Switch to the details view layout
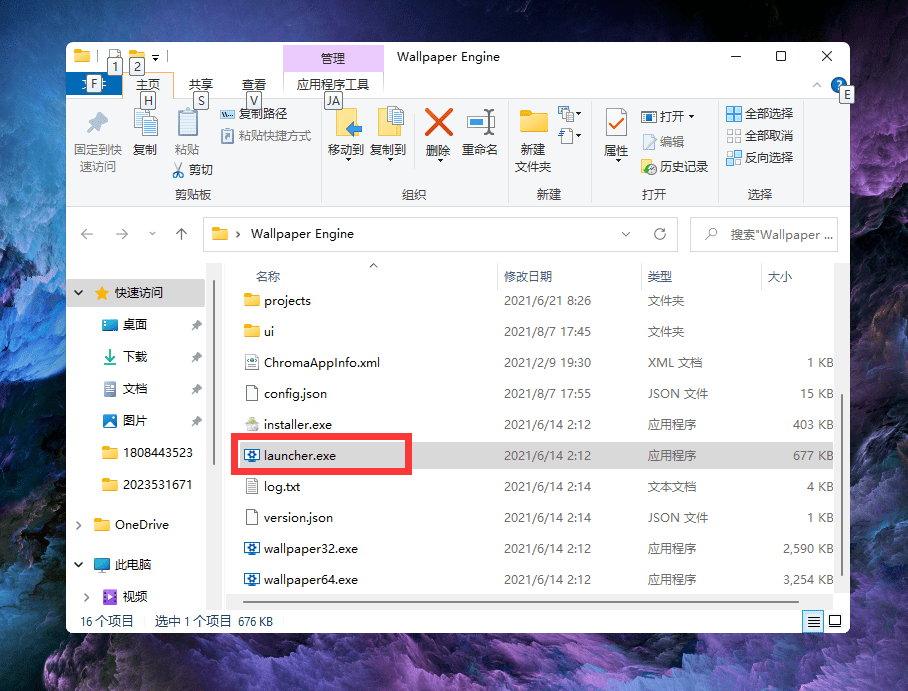This screenshot has width=908, height=691. pos(814,621)
